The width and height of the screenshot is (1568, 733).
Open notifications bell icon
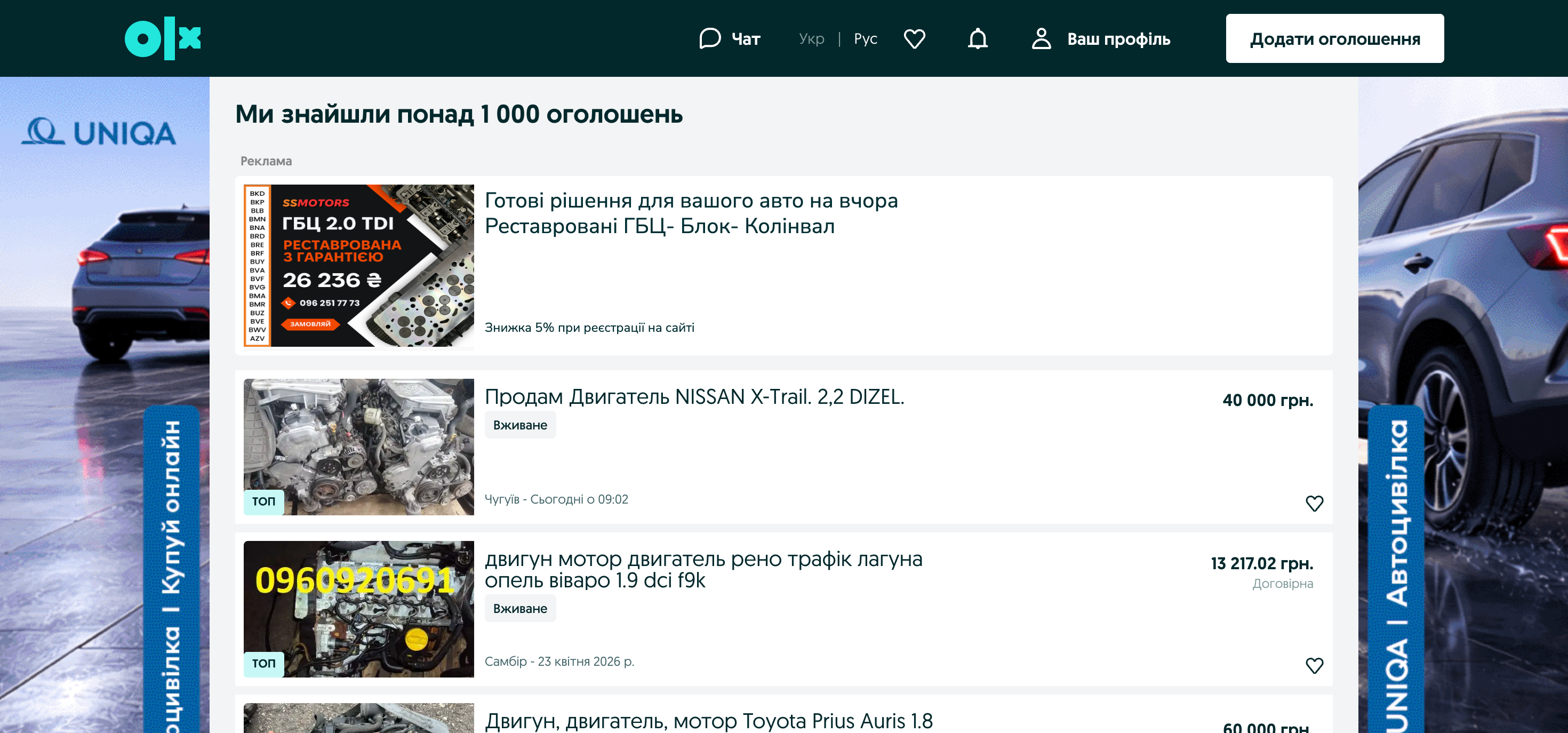click(978, 38)
